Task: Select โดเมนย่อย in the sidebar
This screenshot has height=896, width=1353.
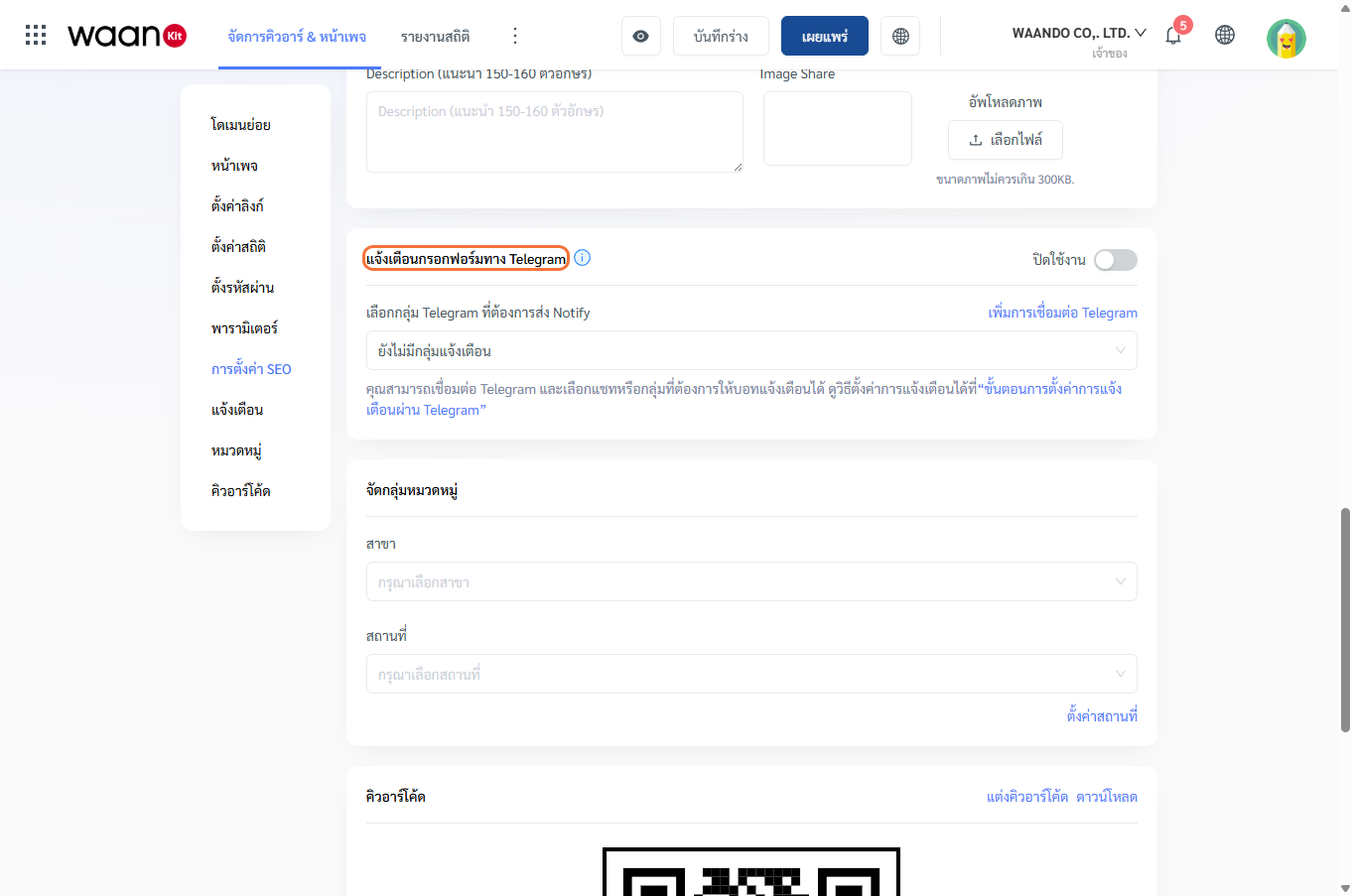Action: point(241,125)
